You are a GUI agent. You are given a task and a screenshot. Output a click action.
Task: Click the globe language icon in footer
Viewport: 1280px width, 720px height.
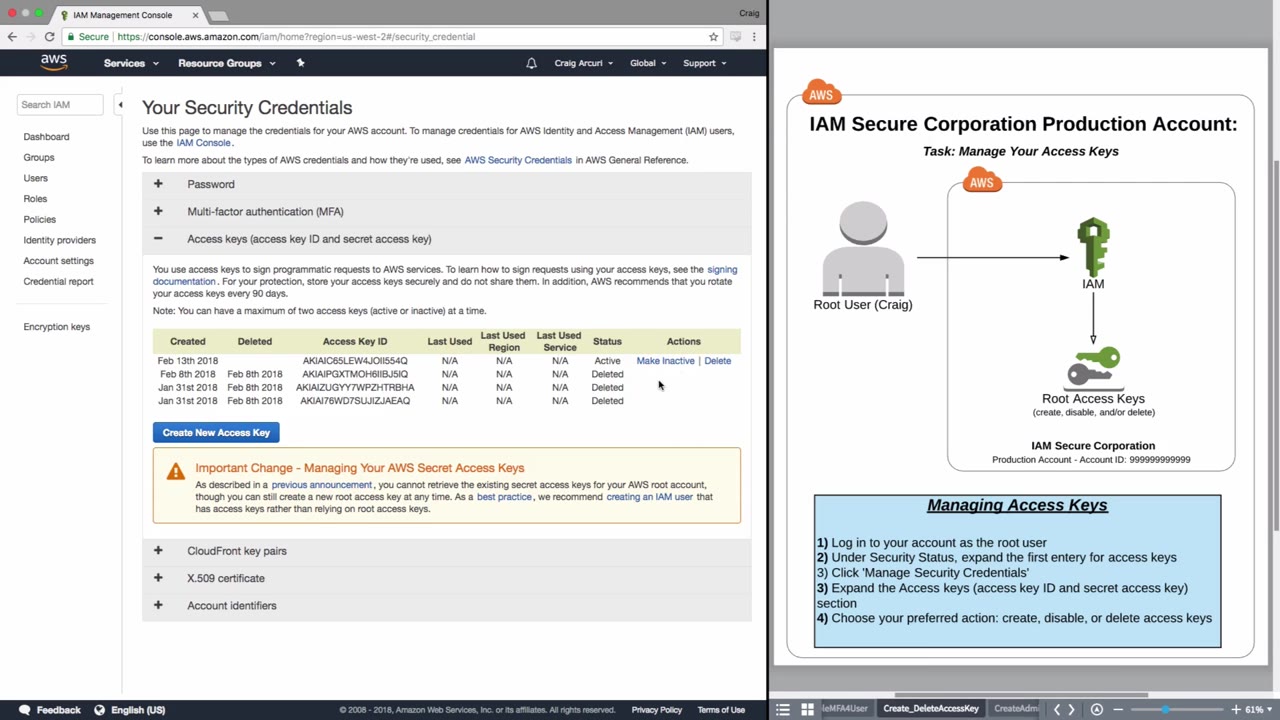click(x=99, y=710)
